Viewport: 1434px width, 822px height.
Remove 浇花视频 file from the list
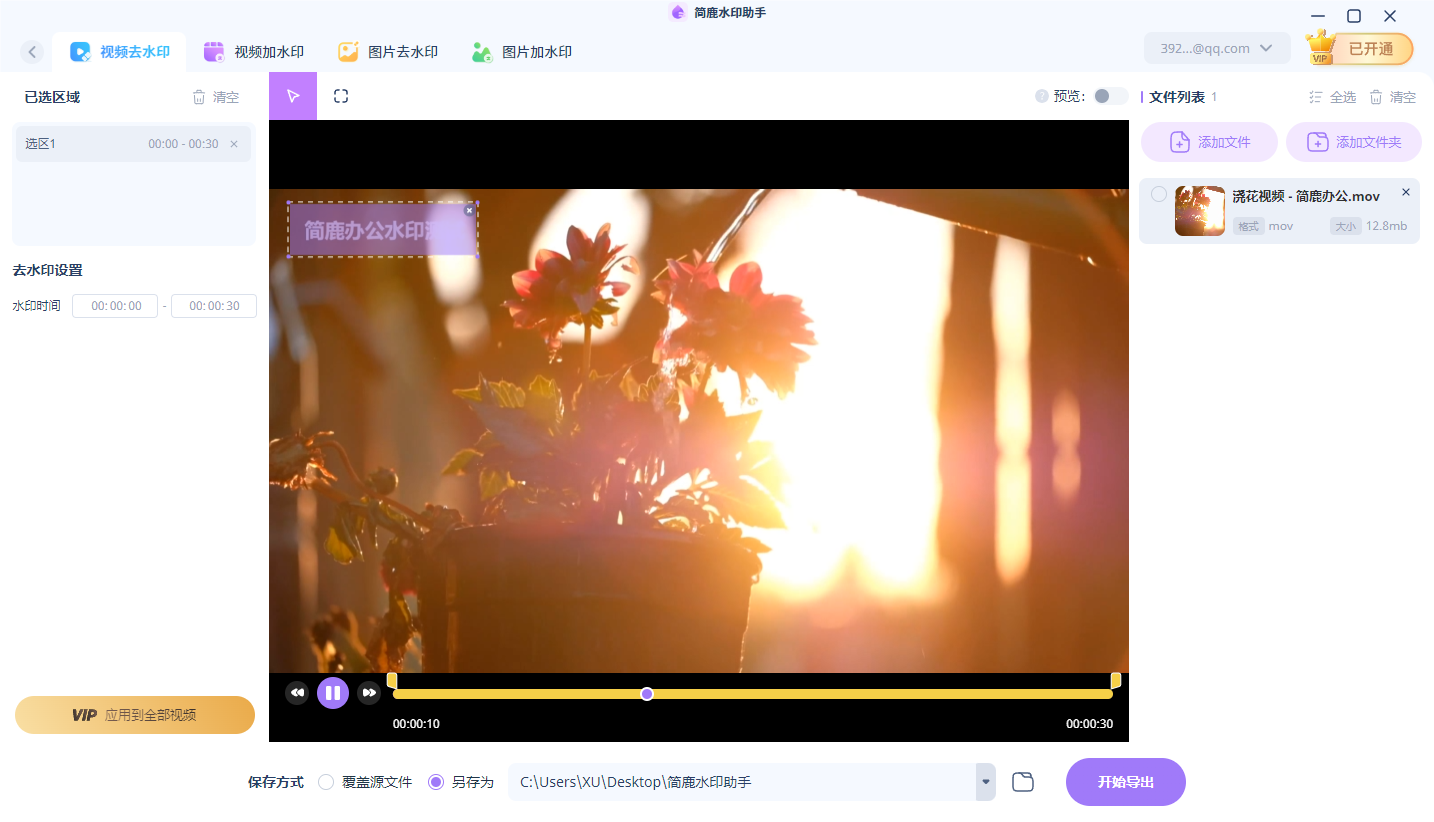pos(1405,192)
